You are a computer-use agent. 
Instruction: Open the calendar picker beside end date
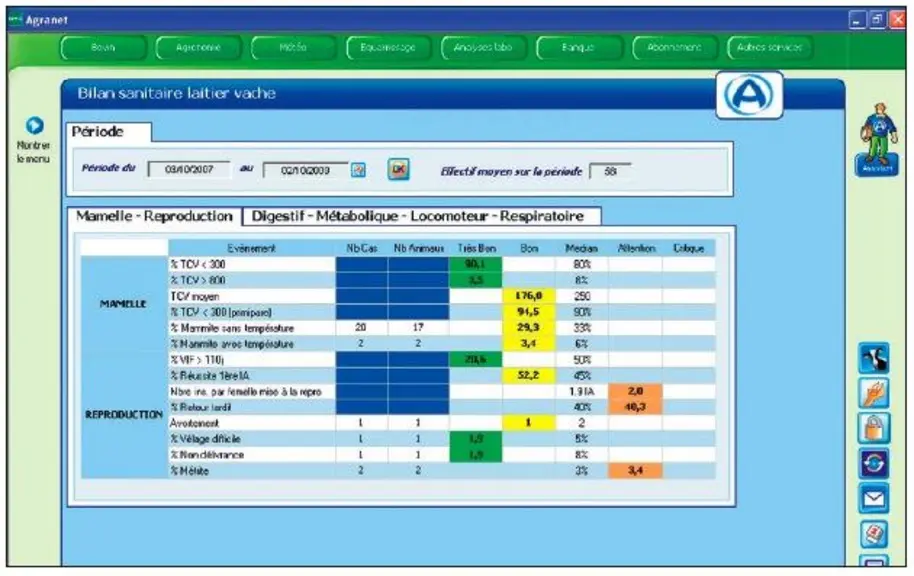click(358, 170)
